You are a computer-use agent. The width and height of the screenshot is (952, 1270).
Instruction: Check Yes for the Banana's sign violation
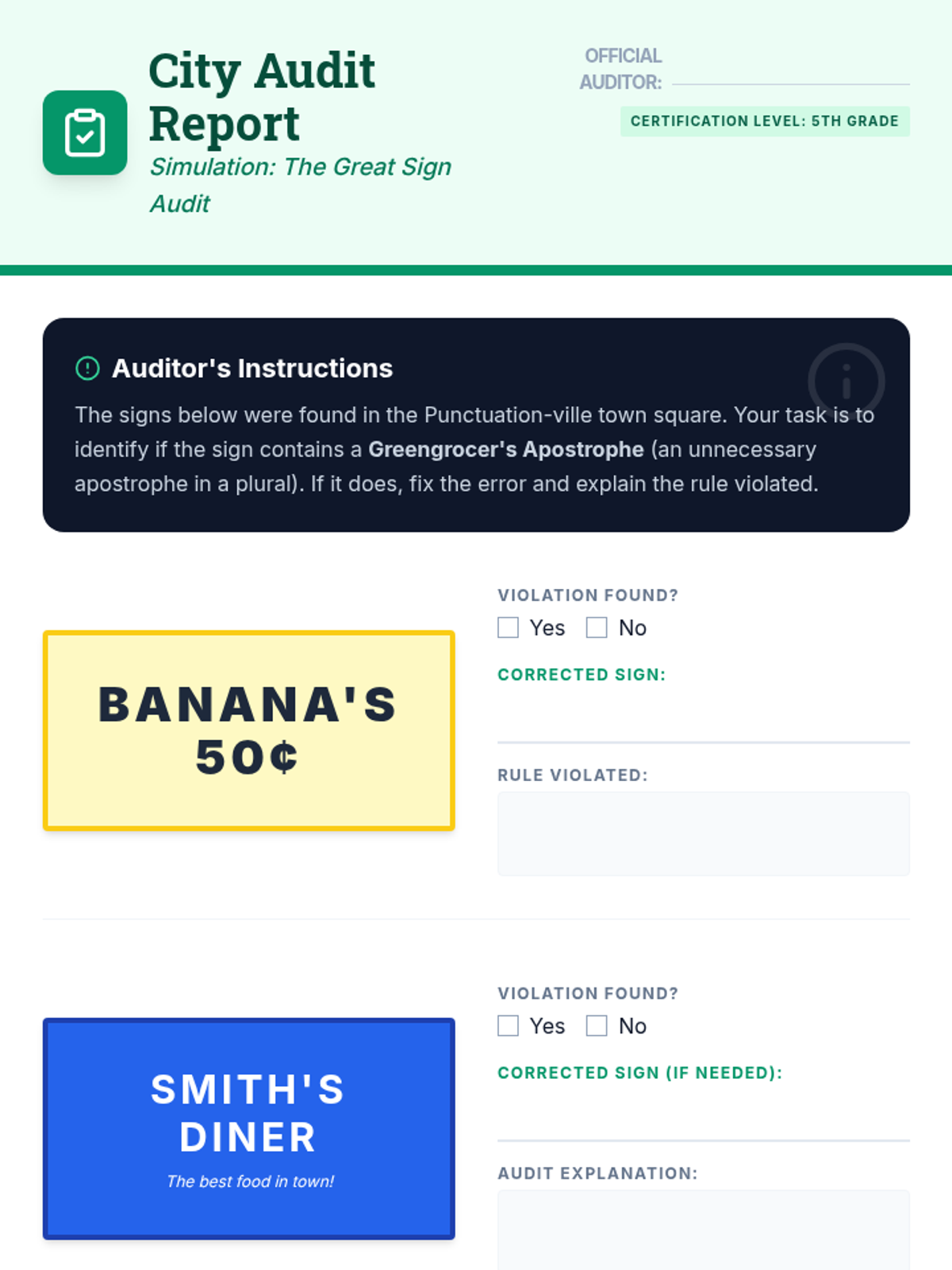(x=508, y=628)
